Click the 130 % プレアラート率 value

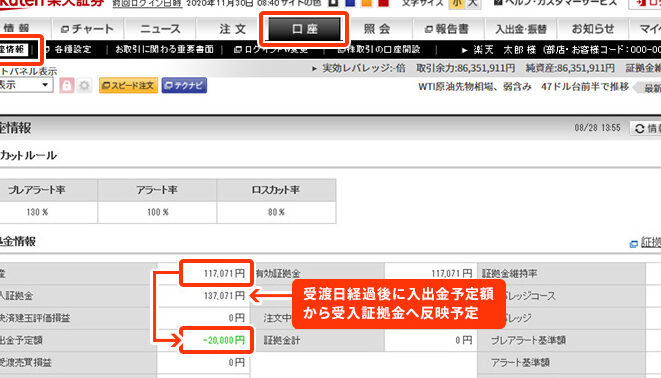(37, 212)
